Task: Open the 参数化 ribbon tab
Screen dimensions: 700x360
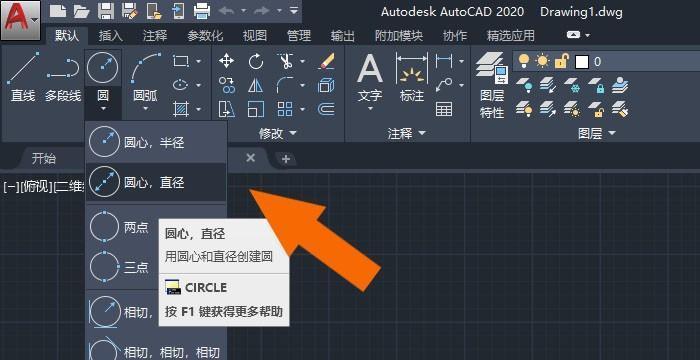Action: point(204,36)
